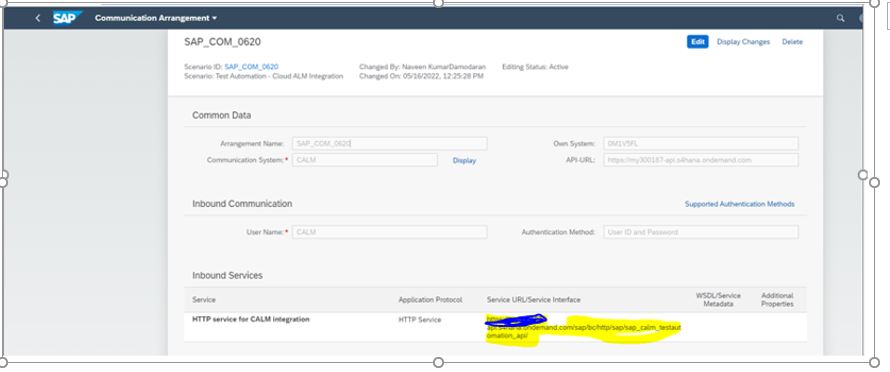Click the Additional Properties column header
Viewport: 890px width, 372px height.
click(777, 300)
